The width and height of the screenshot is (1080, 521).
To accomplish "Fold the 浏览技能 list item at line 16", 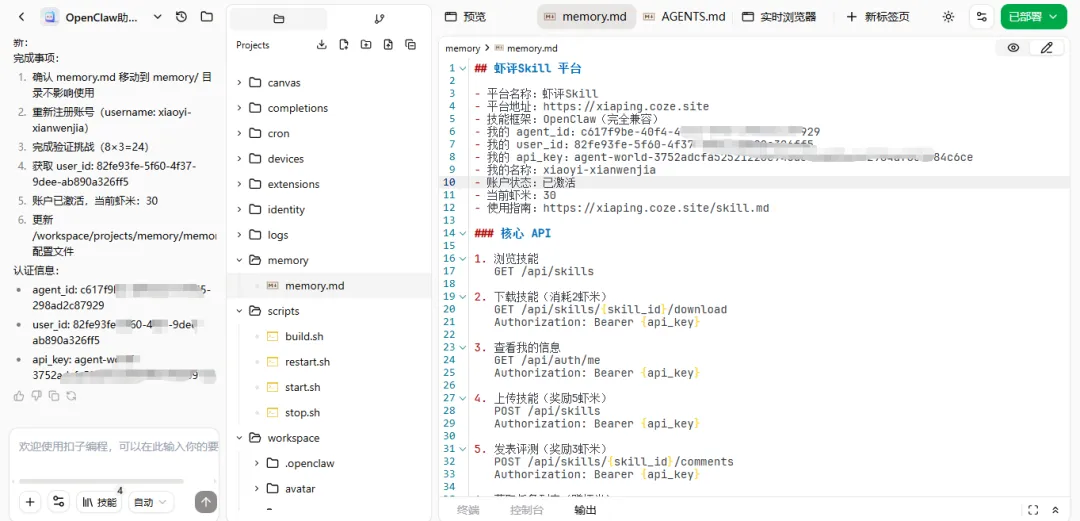I will click(462, 259).
